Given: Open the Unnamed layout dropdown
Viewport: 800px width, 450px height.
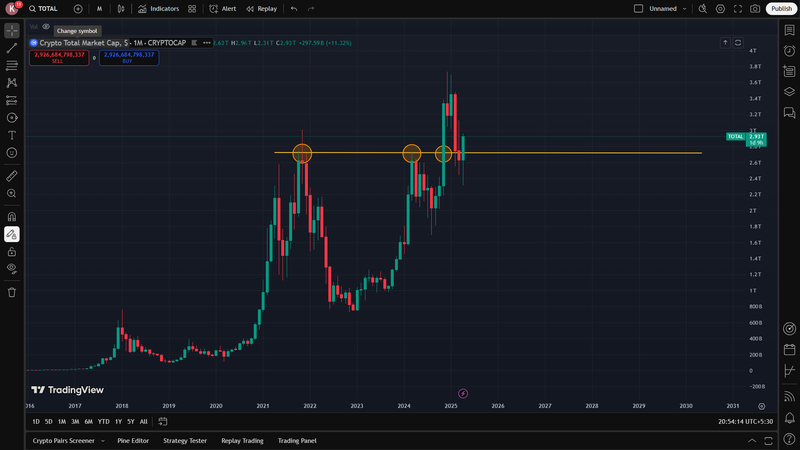Looking at the screenshot, I should pyautogui.click(x=668, y=9).
